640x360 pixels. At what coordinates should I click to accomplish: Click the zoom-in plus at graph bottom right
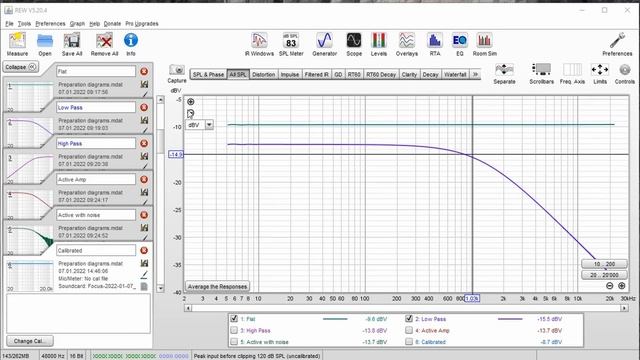click(x=621, y=286)
